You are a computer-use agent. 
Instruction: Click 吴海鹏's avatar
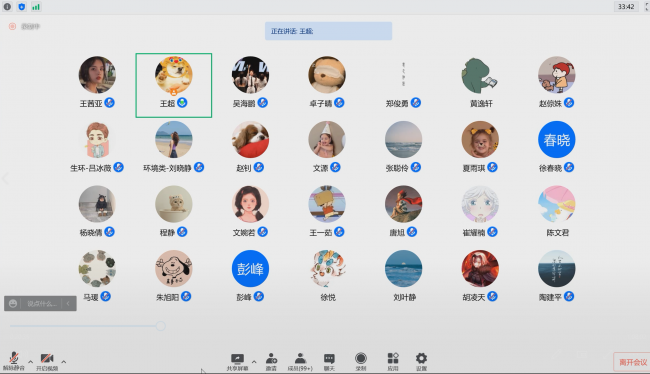pos(250,75)
